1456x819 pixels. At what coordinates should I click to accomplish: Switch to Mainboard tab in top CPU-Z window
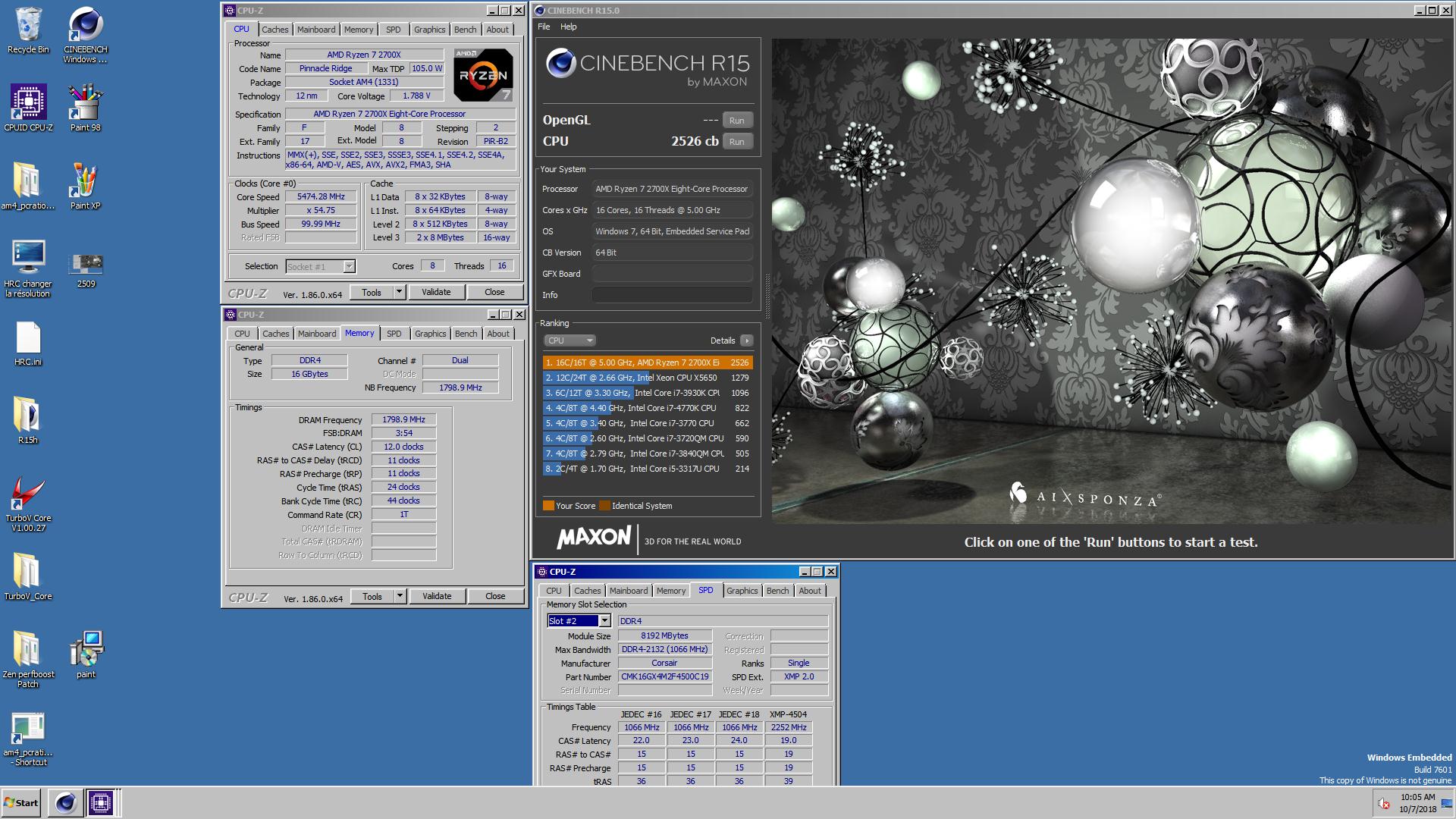coord(316,30)
